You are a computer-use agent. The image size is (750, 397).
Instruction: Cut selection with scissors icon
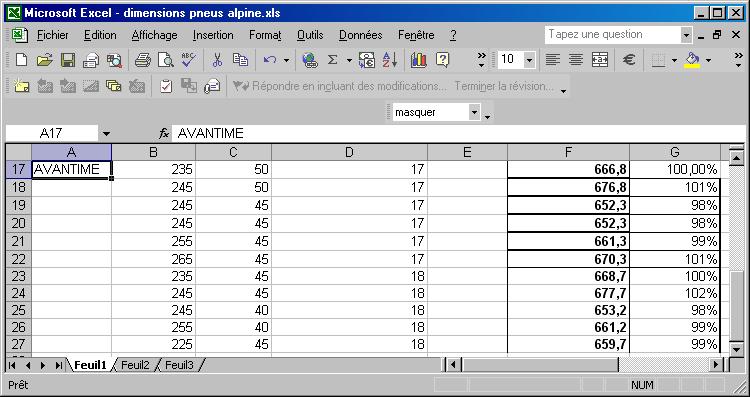[x=217, y=60]
